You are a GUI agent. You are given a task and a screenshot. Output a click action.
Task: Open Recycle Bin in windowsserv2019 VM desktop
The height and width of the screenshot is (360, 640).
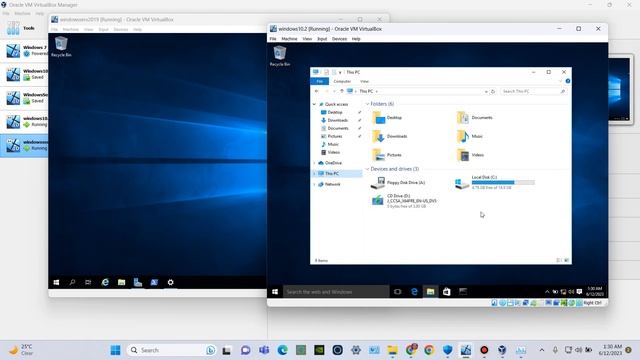point(61,47)
